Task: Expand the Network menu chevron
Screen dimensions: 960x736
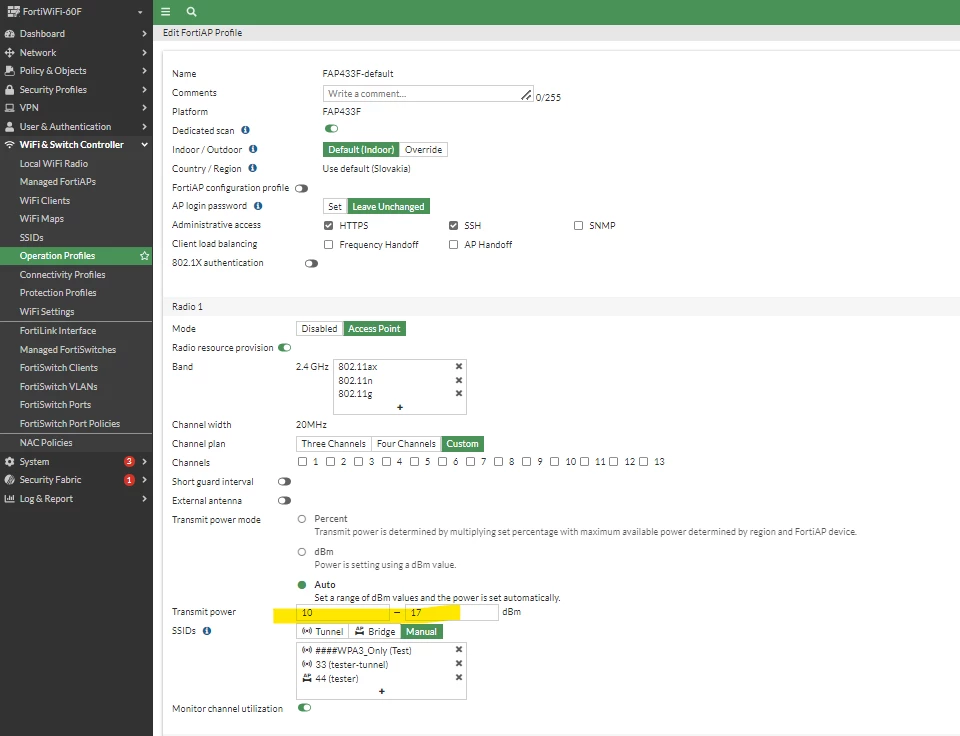Action: tap(144, 53)
